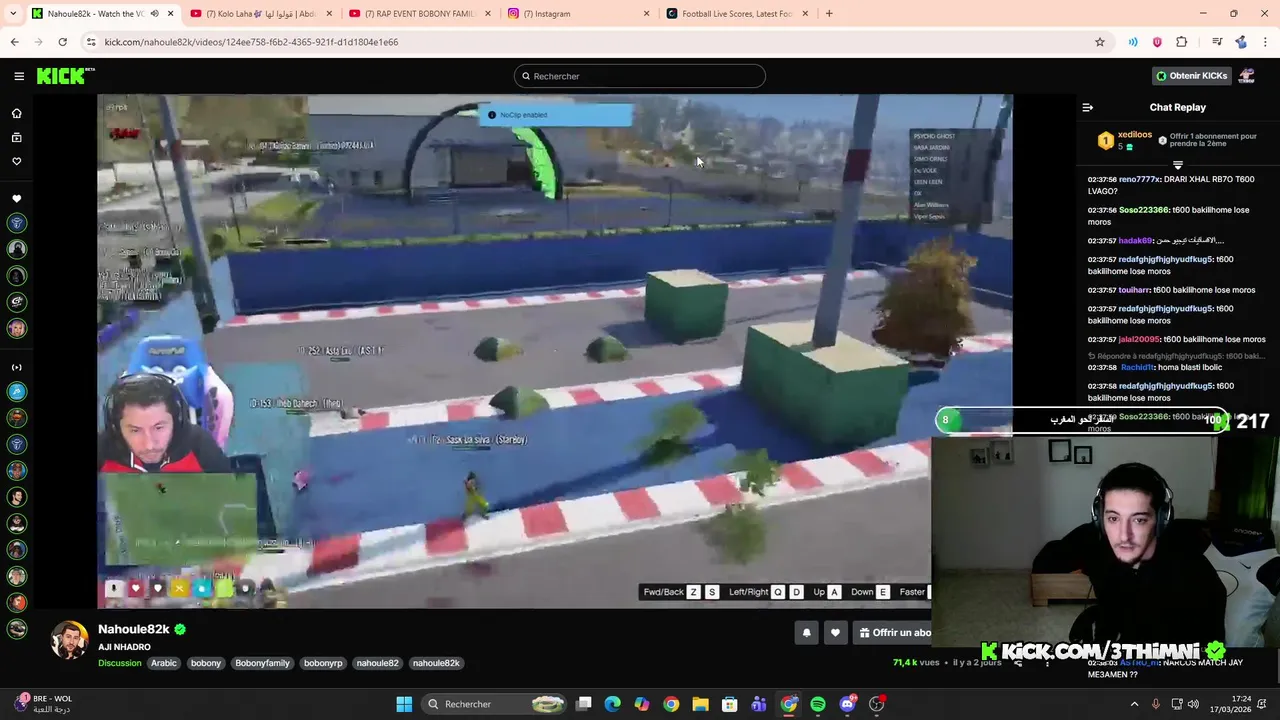1280x720 pixels.
Task: Close the Instagram tab
Action: pos(646,14)
